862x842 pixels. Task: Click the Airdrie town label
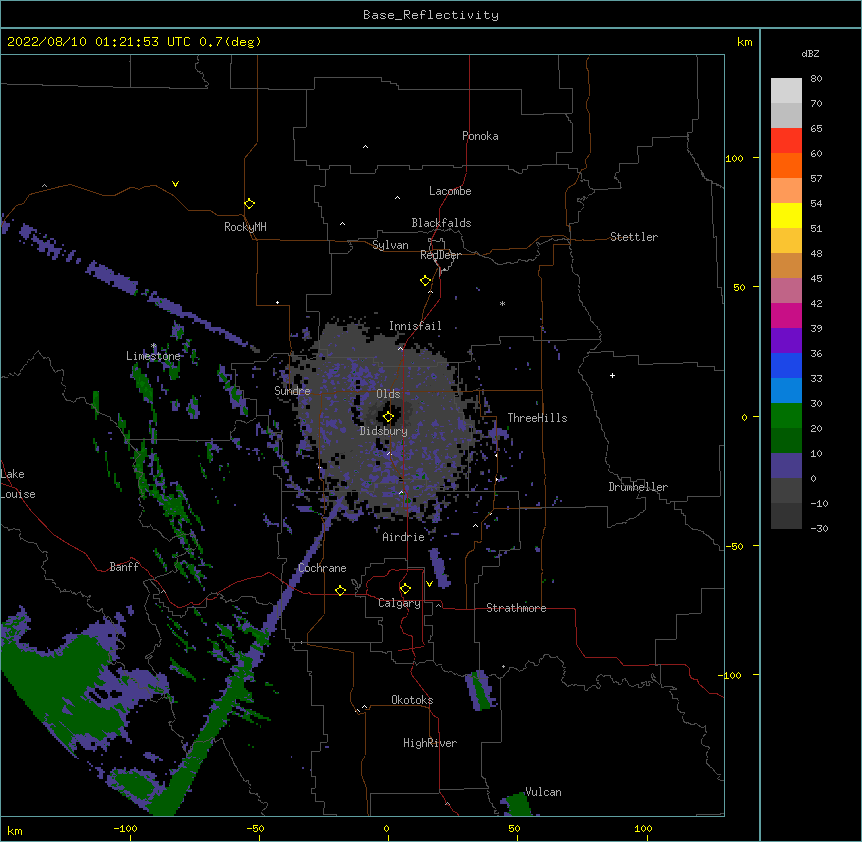pyautogui.click(x=403, y=537)
